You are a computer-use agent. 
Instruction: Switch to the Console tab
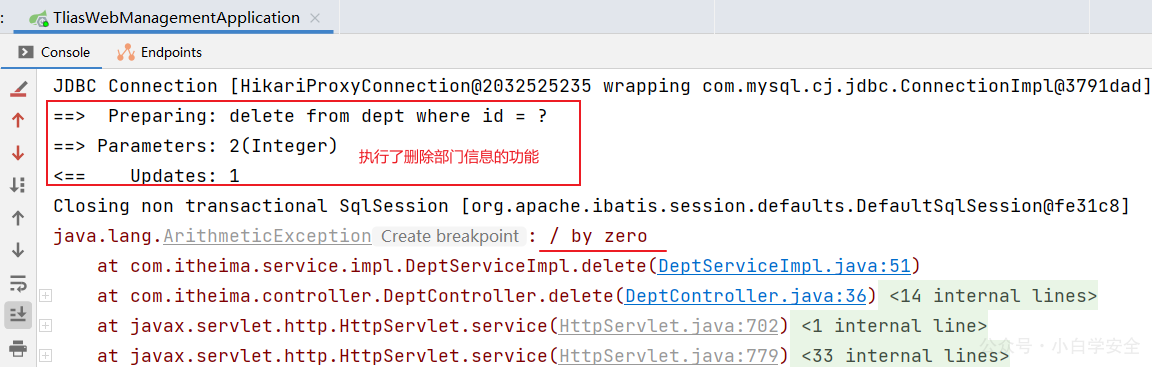(54, 53)
